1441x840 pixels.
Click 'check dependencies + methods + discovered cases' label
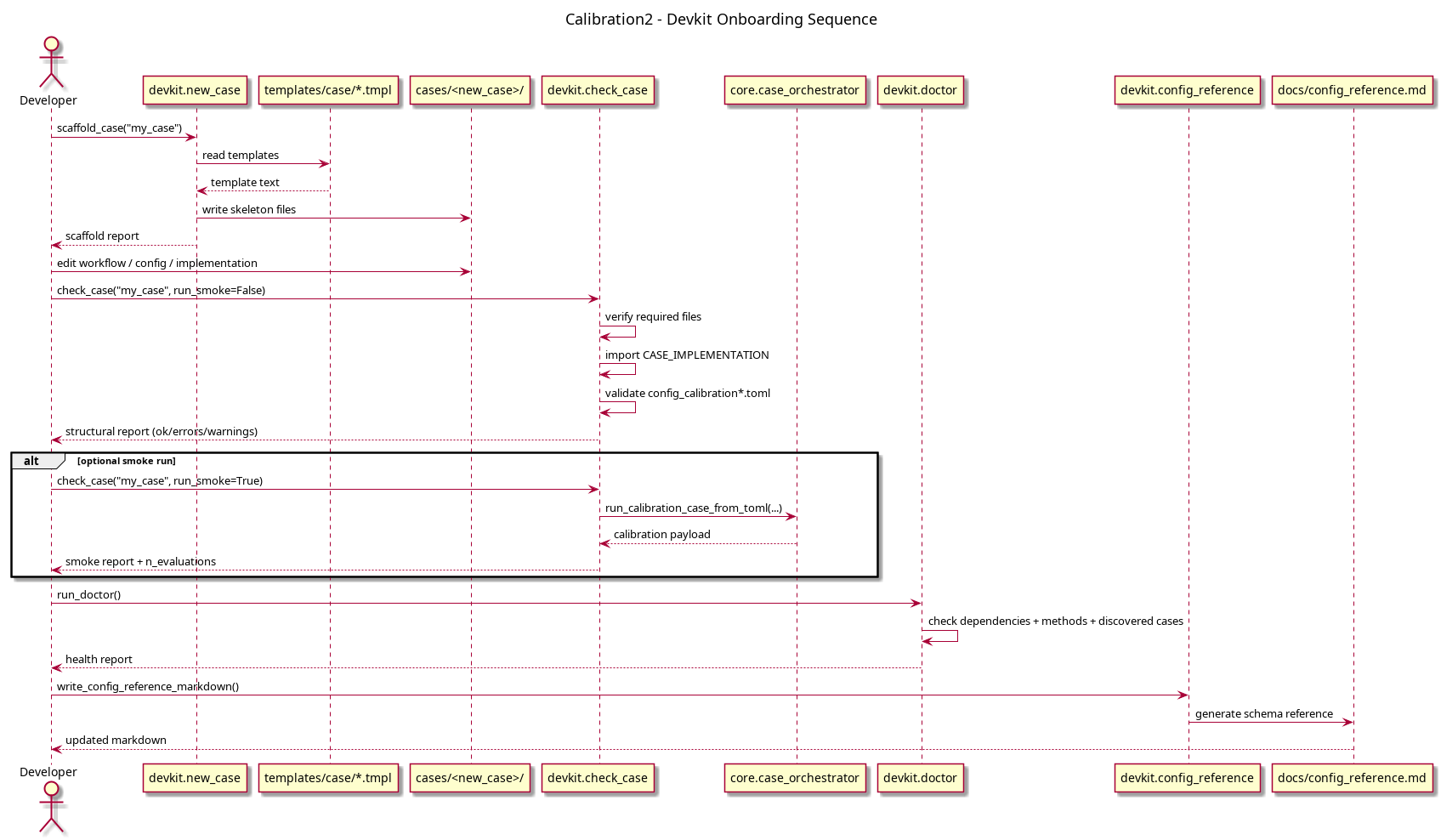coord(1056,621)
